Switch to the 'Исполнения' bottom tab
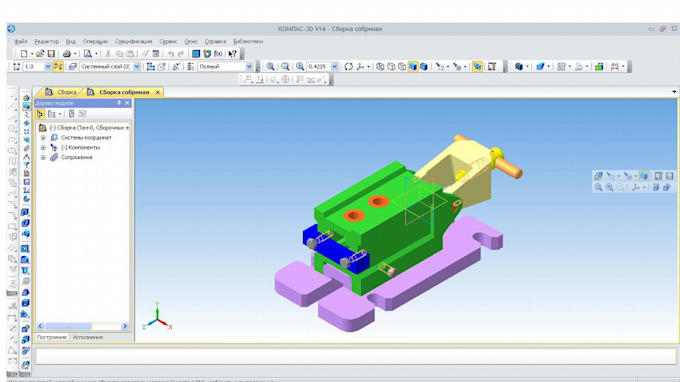 coord(88,337)
